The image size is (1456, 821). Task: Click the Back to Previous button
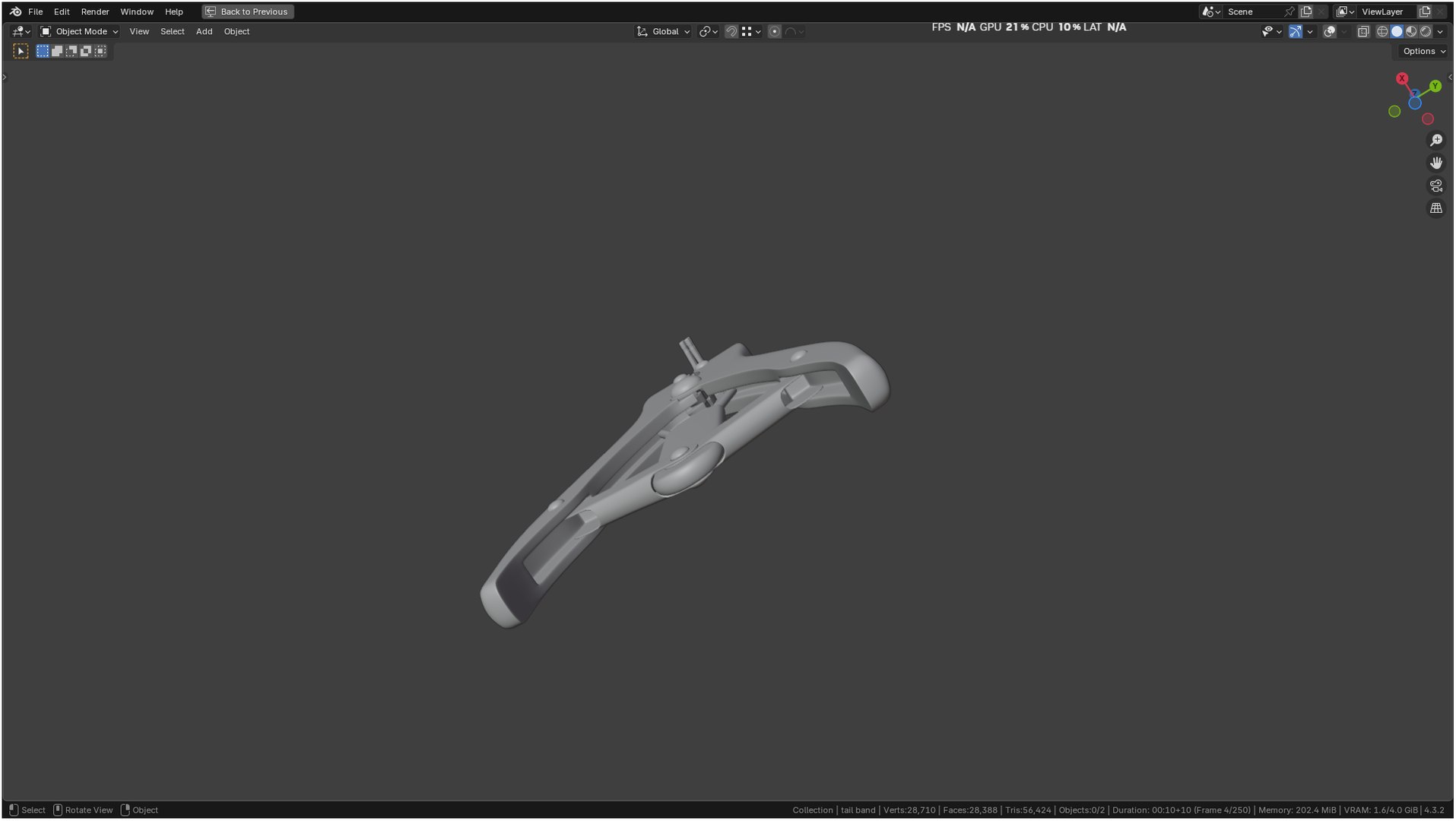click(248, 11)
